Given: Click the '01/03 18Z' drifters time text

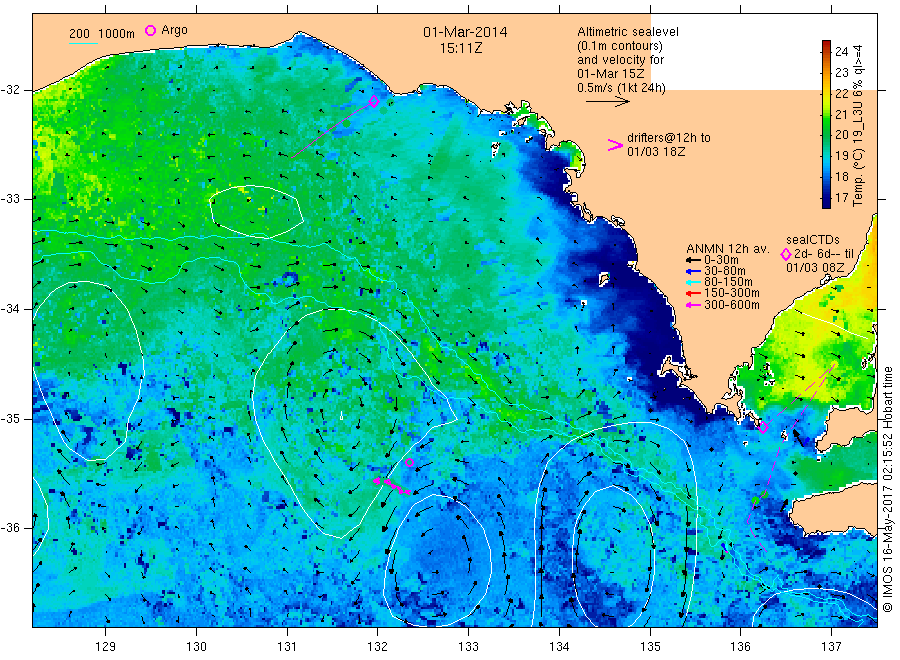Looking at the screenshot, I should point(655,152).
